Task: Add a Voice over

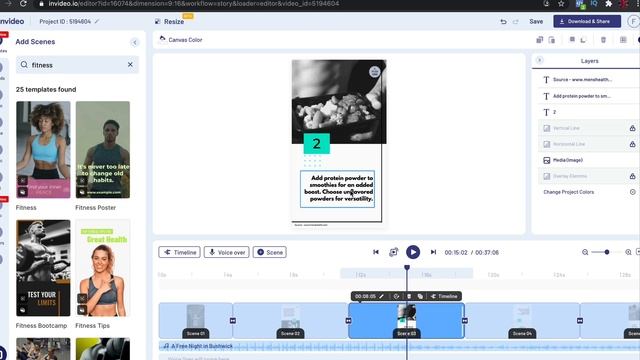Action: (x=227, y=252)
